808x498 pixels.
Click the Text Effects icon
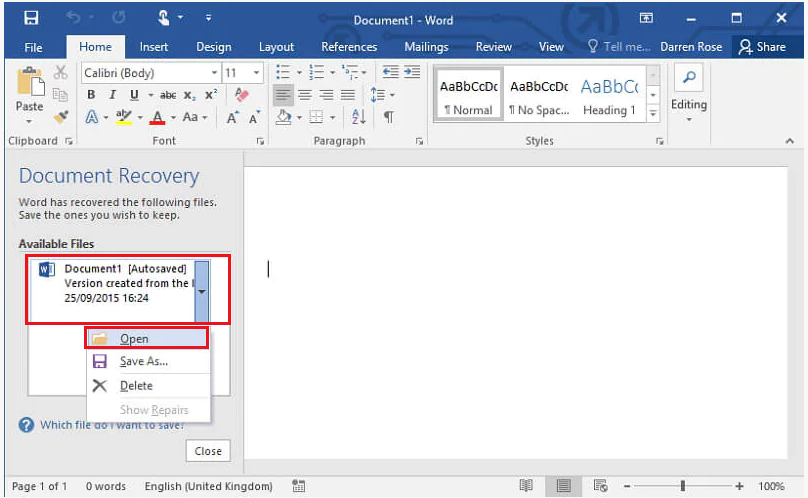[92, 118]
